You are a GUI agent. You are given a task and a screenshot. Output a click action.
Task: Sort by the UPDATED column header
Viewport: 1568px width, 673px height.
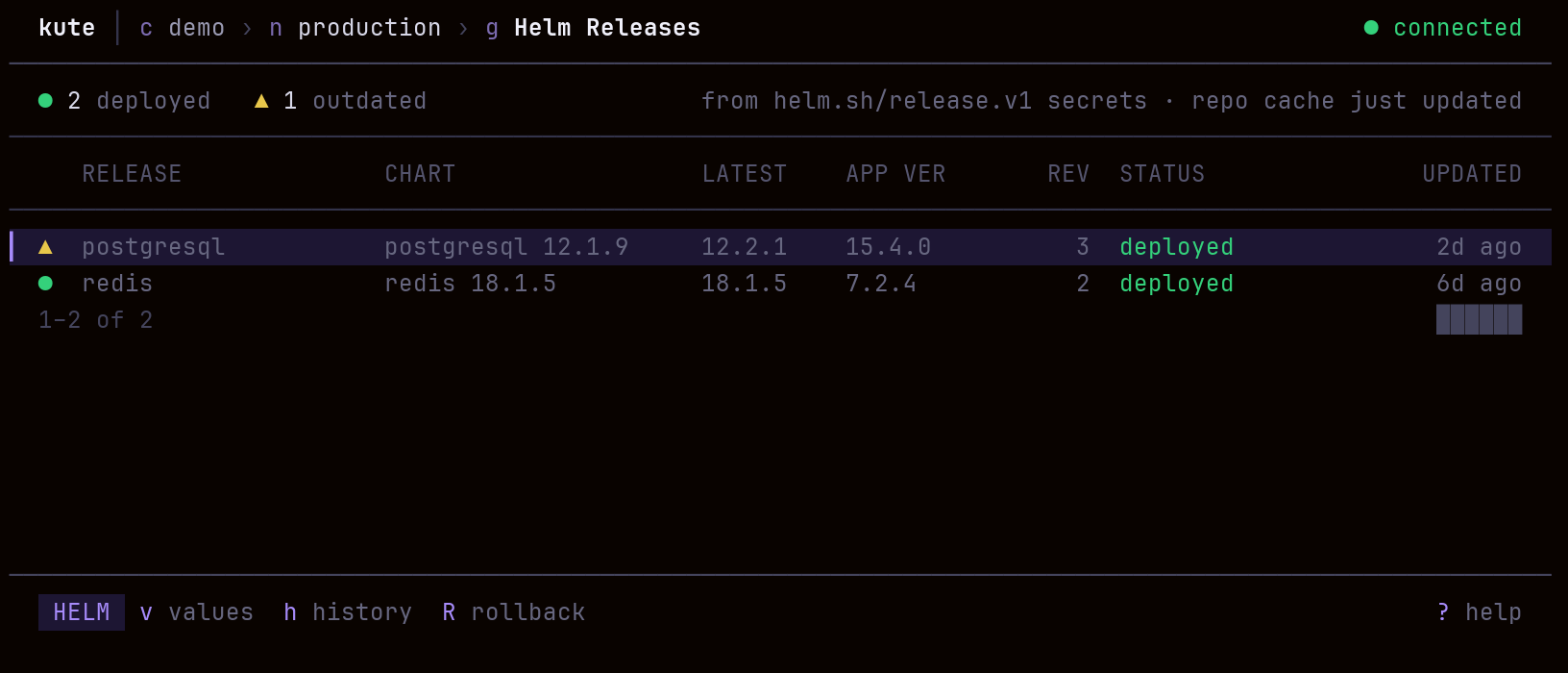[x=1472, y=174]
